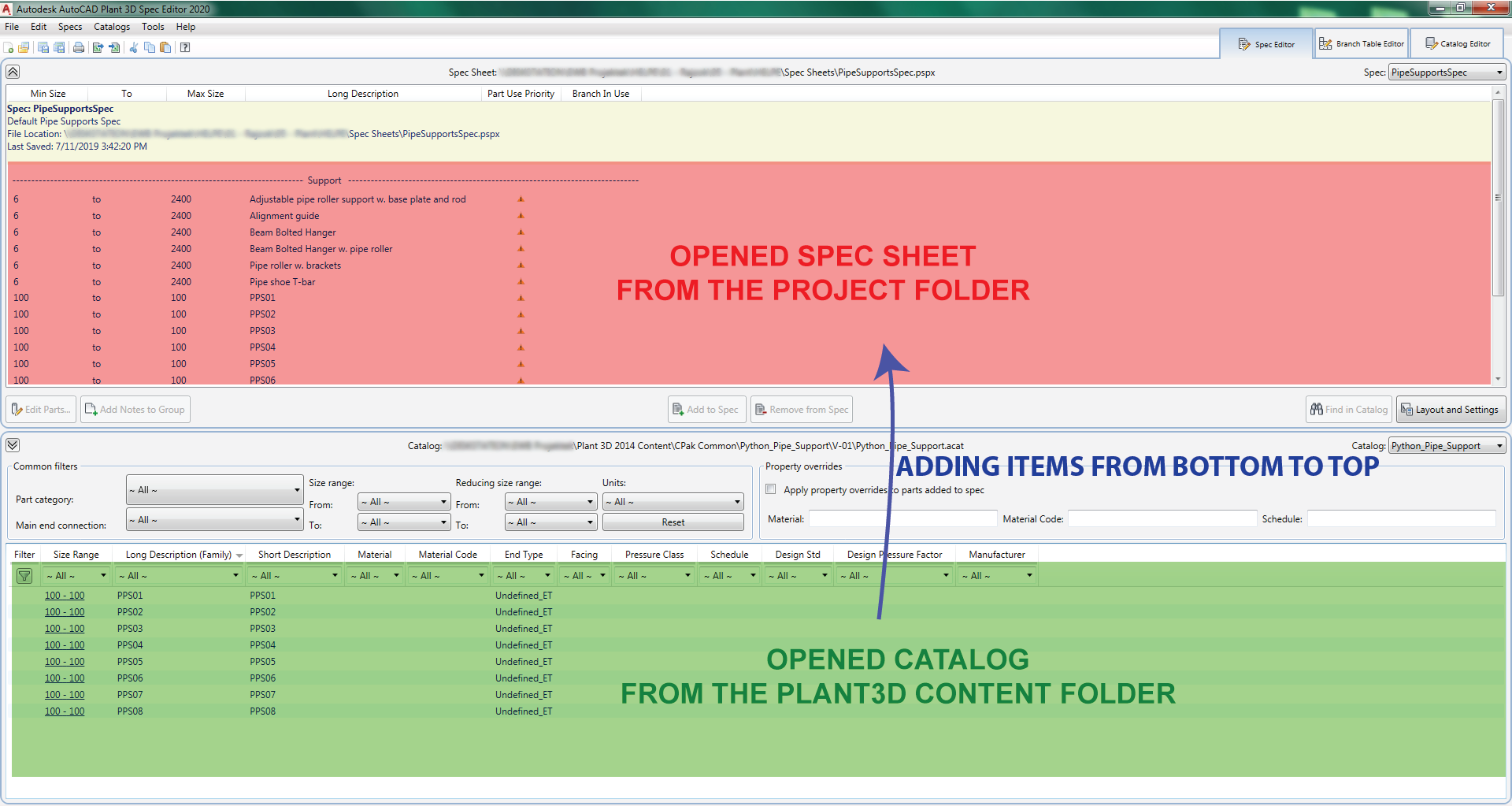The width and height of the screenshot is (1512, 806).
Task: Open the Edit menu
Action: coord(39,27)
